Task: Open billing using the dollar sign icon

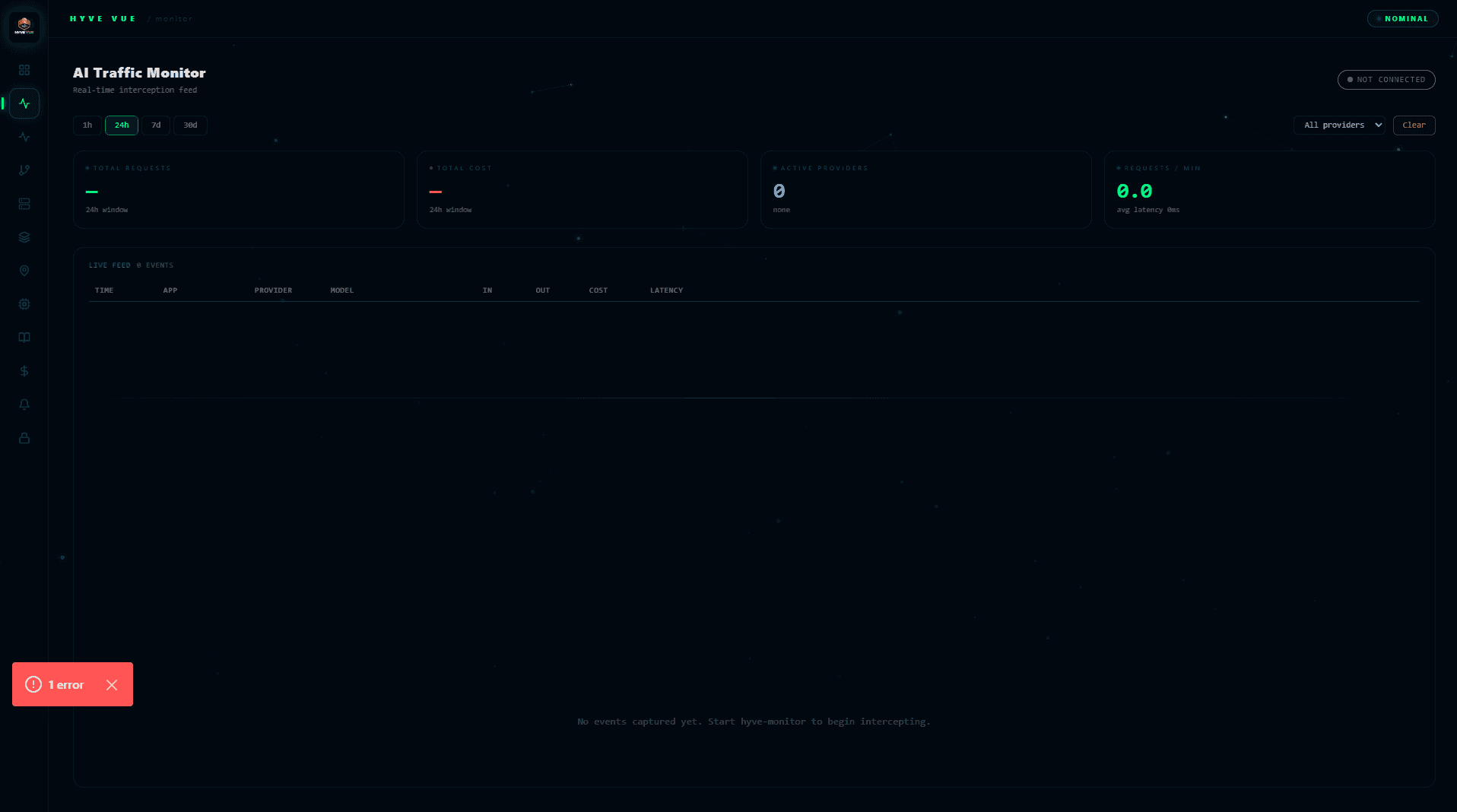Action: pyautogui.click(x=24, y=371)
